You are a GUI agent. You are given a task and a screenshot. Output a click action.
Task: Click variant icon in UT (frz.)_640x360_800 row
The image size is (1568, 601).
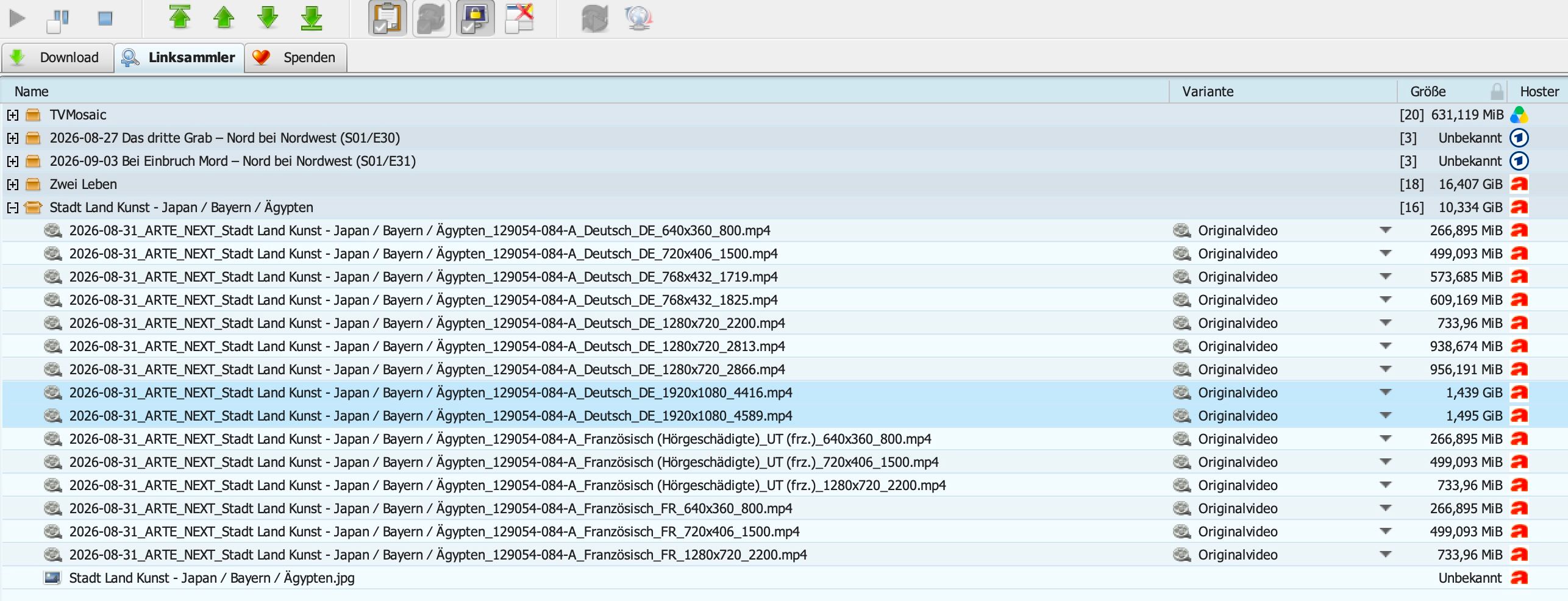[x=1181, y=439]
